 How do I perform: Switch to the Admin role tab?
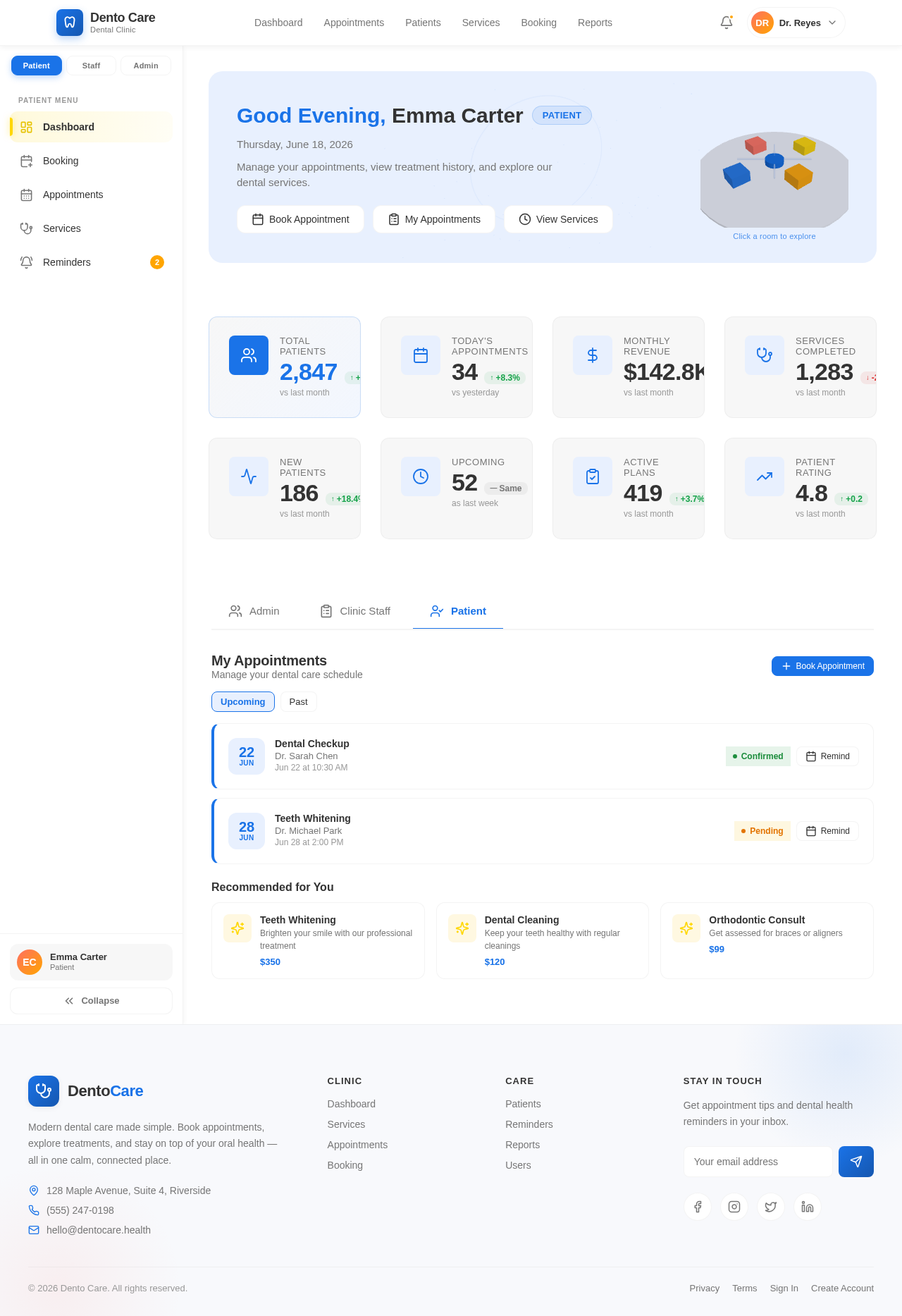point(254,611)
